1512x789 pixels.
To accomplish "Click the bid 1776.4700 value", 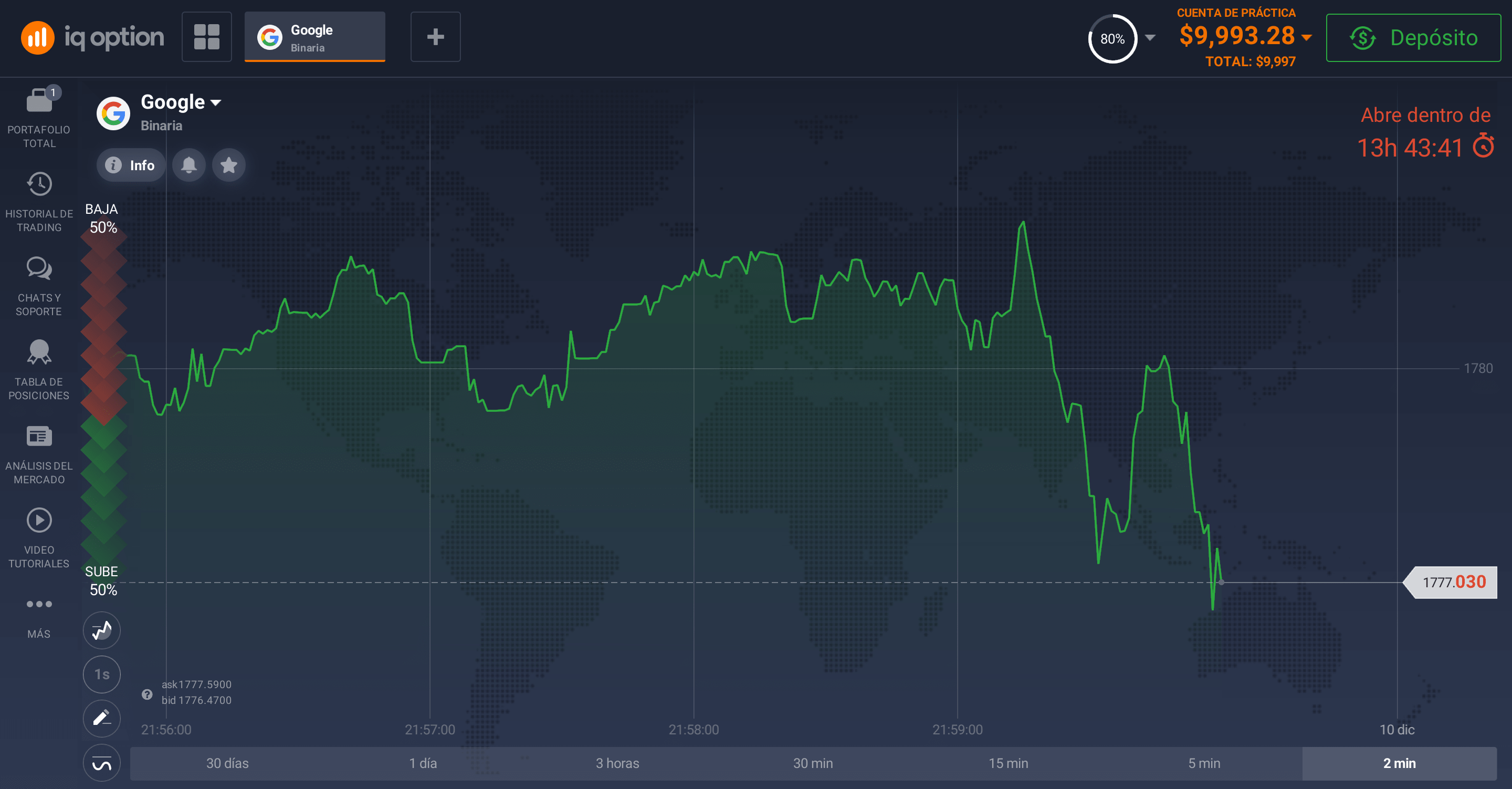I will click(x=197, y=700).
